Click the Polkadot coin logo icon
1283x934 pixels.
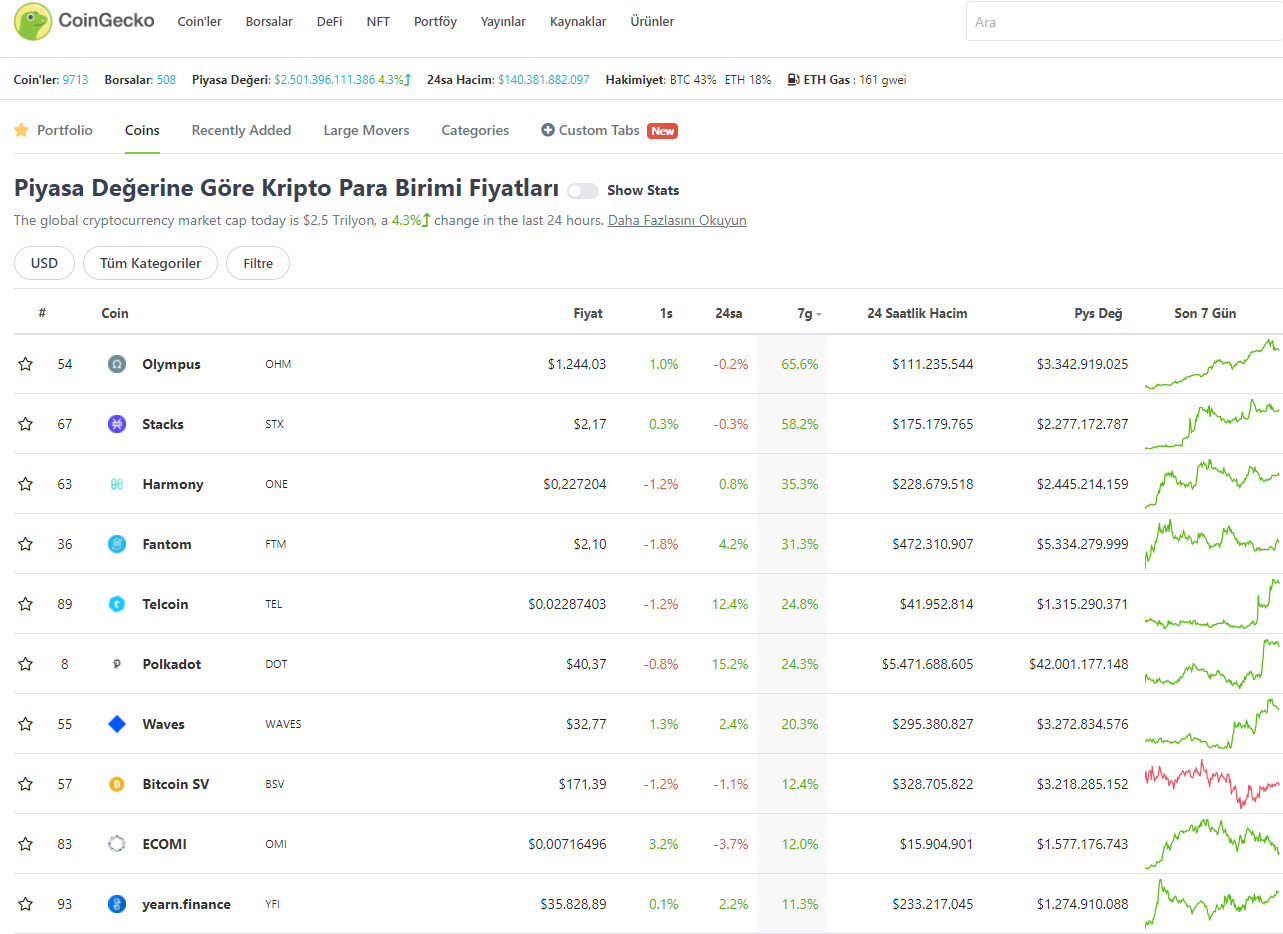point(117,664)
